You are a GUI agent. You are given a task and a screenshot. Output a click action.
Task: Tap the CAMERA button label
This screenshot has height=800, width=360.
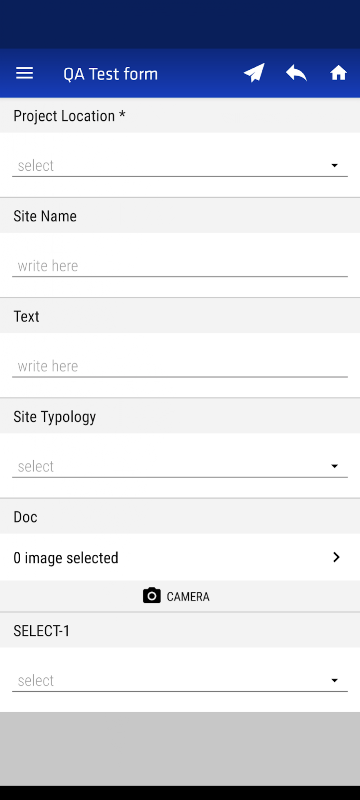[188, 596]
